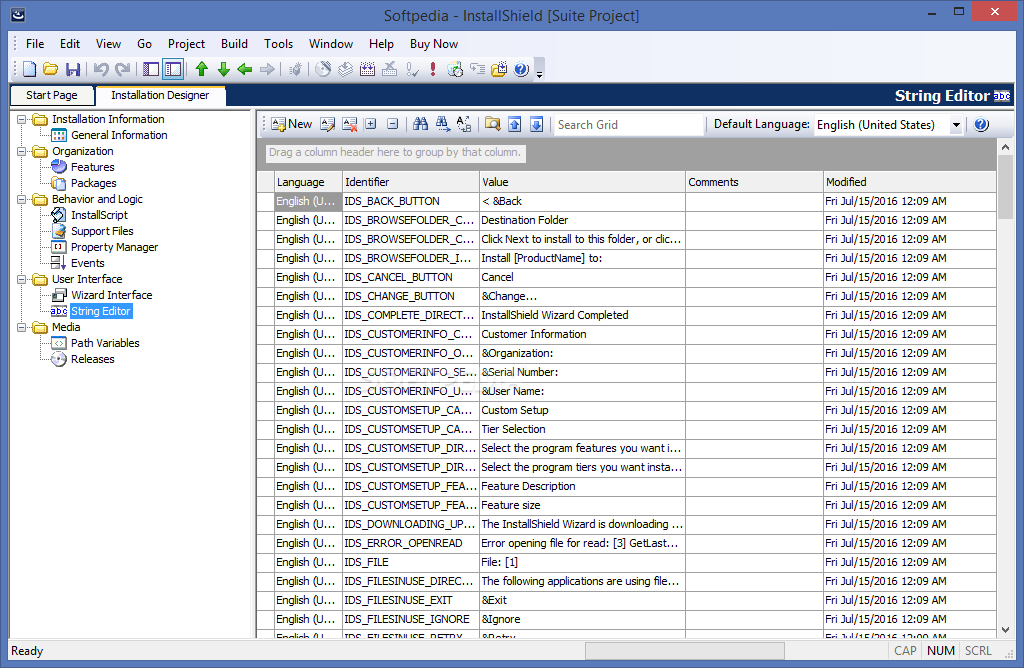The width and height of the screenshot is (1024, 668).
Task: Click the export strings up-arrow icon
Action: pos(515,124)
